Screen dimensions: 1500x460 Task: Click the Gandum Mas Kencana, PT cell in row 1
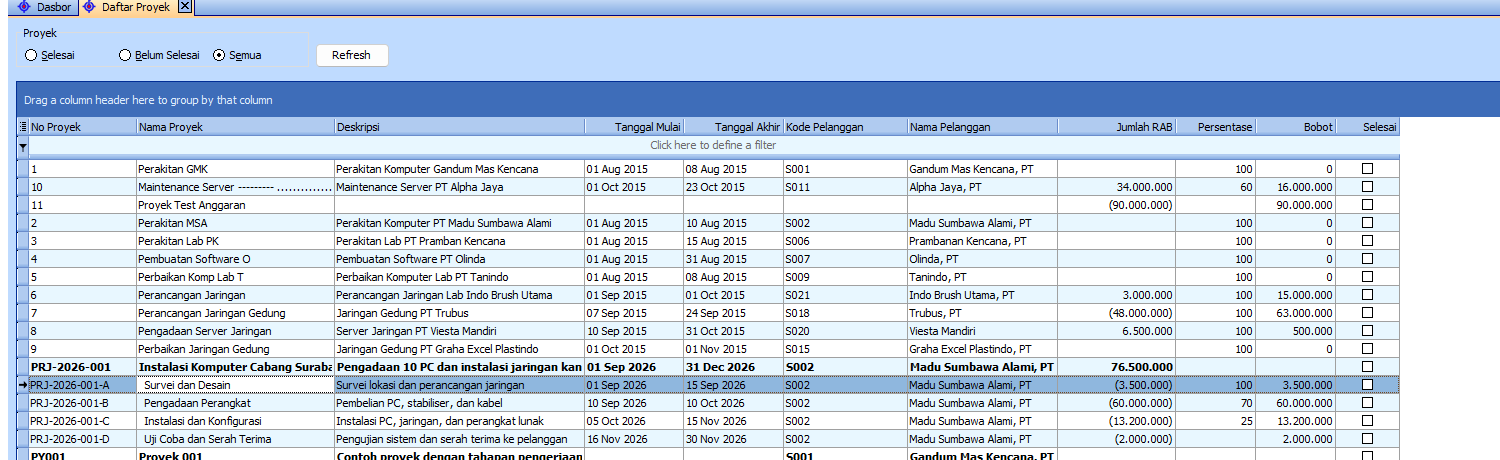tap(982, 169)
